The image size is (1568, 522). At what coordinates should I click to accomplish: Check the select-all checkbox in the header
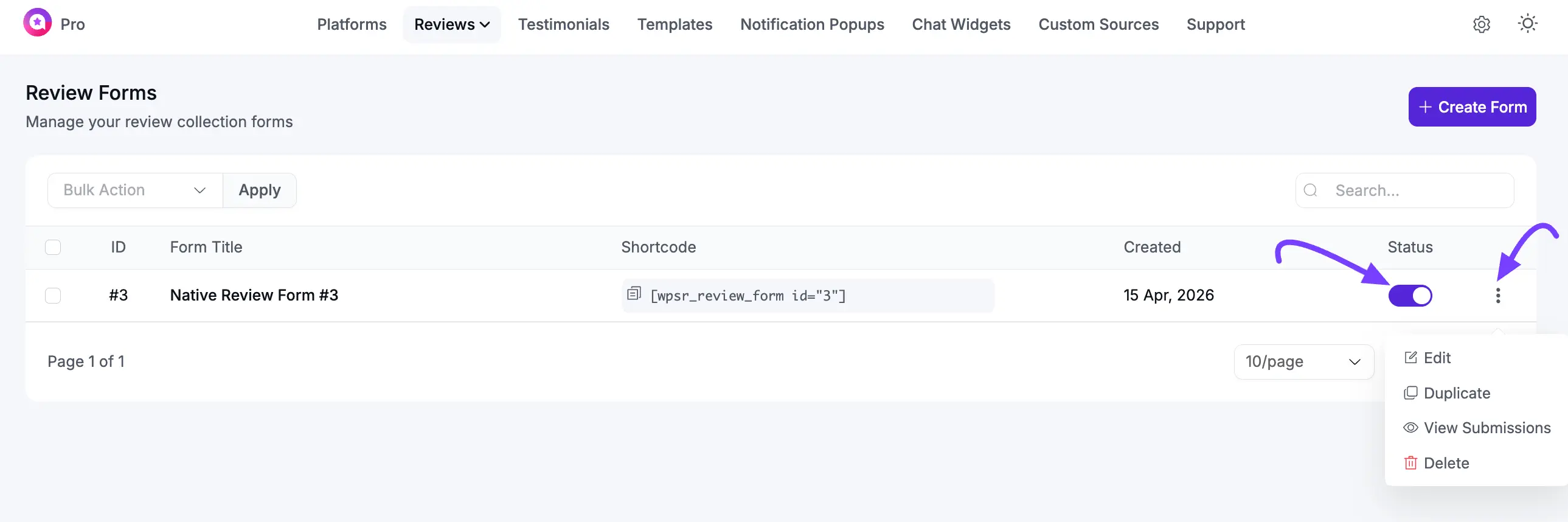pos(53,247)
